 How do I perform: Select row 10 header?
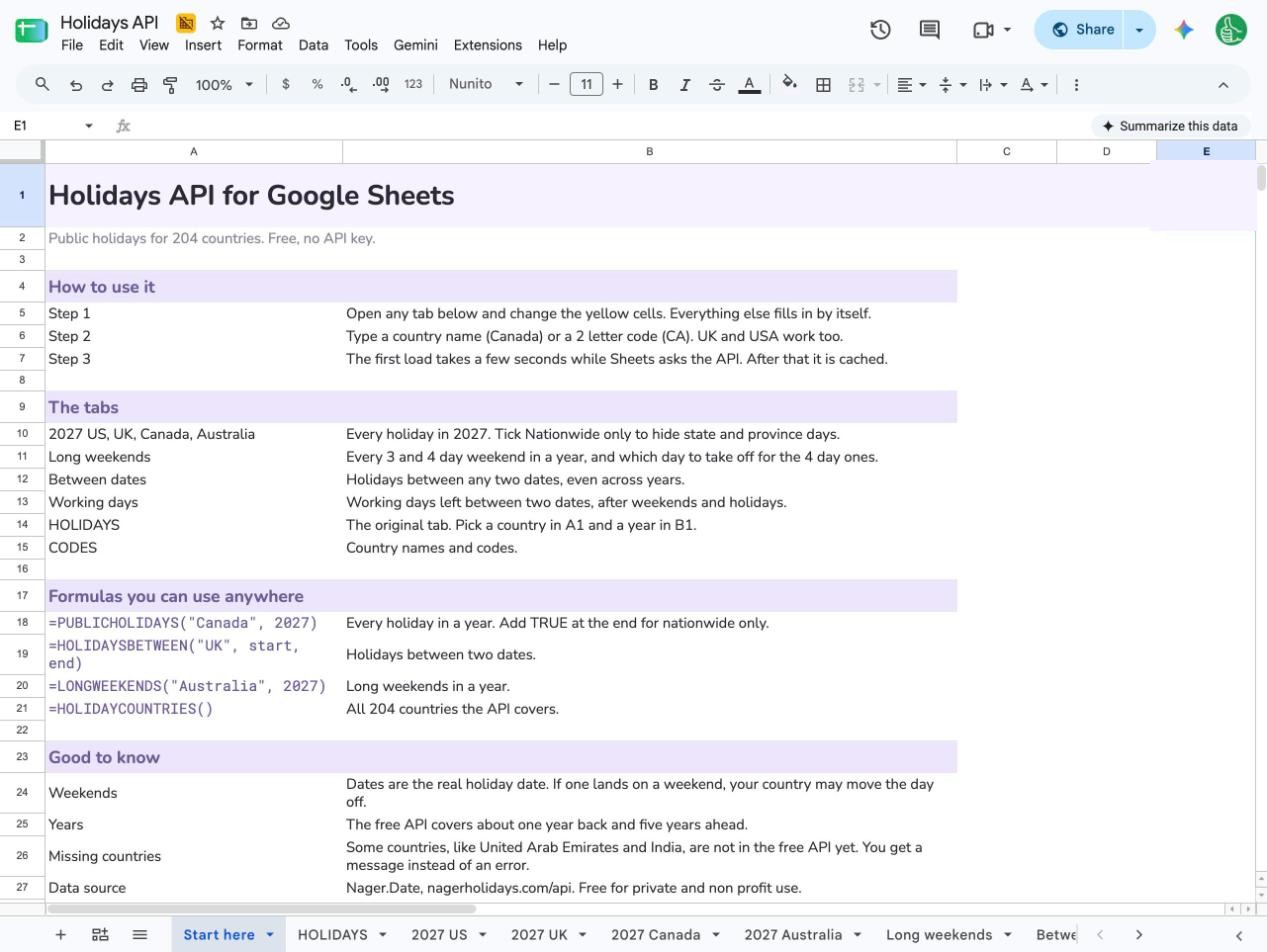pyautogui.click(x=22, y=434)
